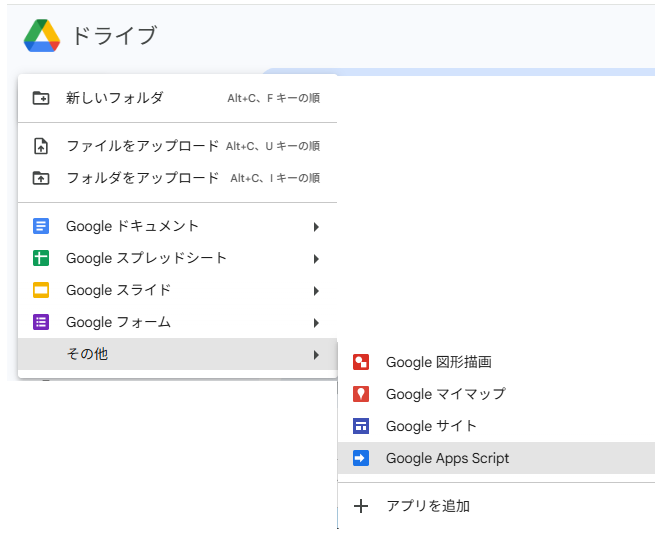Viewport: 656px width, 550px height.
Task: Click the file upload icon
Action: [x=41, y=146]
